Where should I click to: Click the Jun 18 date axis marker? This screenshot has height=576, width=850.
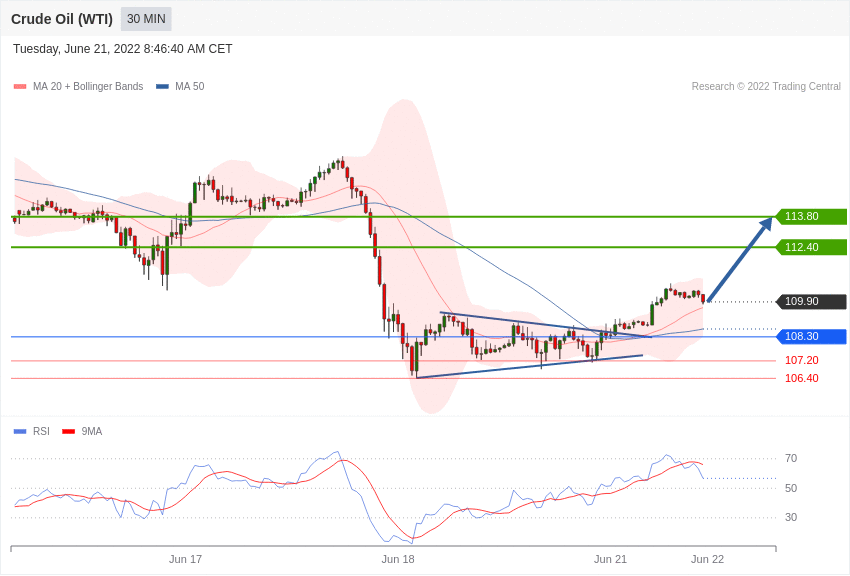[x=398, y=559]
